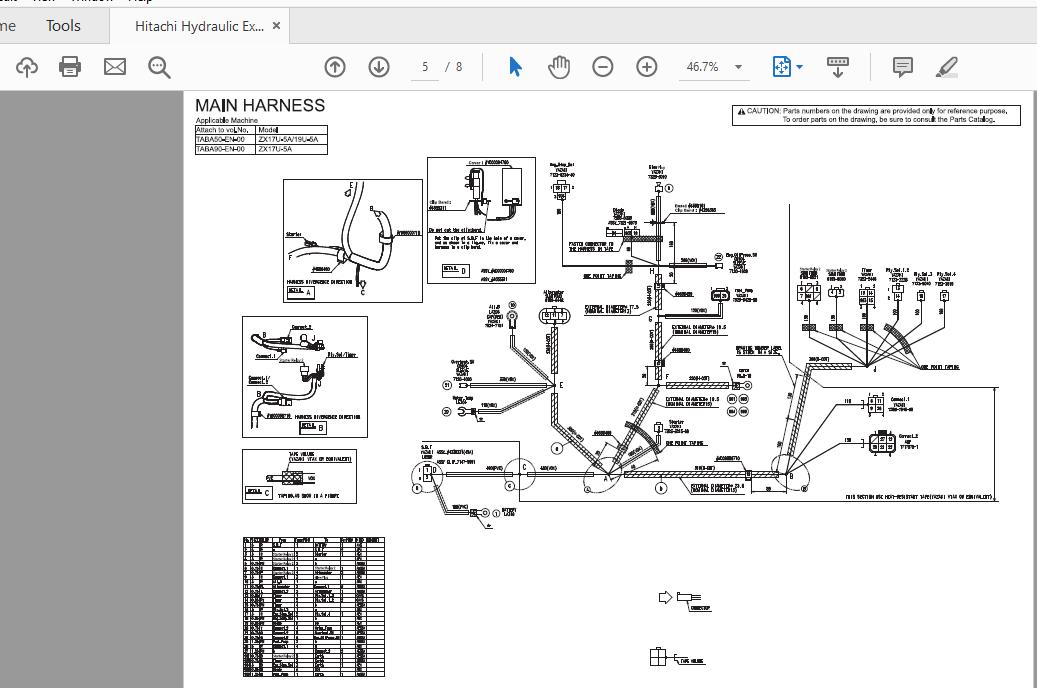Send file by email envelope icon
The height and width of the screenshot is (688, 1037).
(x=114, y=67)
